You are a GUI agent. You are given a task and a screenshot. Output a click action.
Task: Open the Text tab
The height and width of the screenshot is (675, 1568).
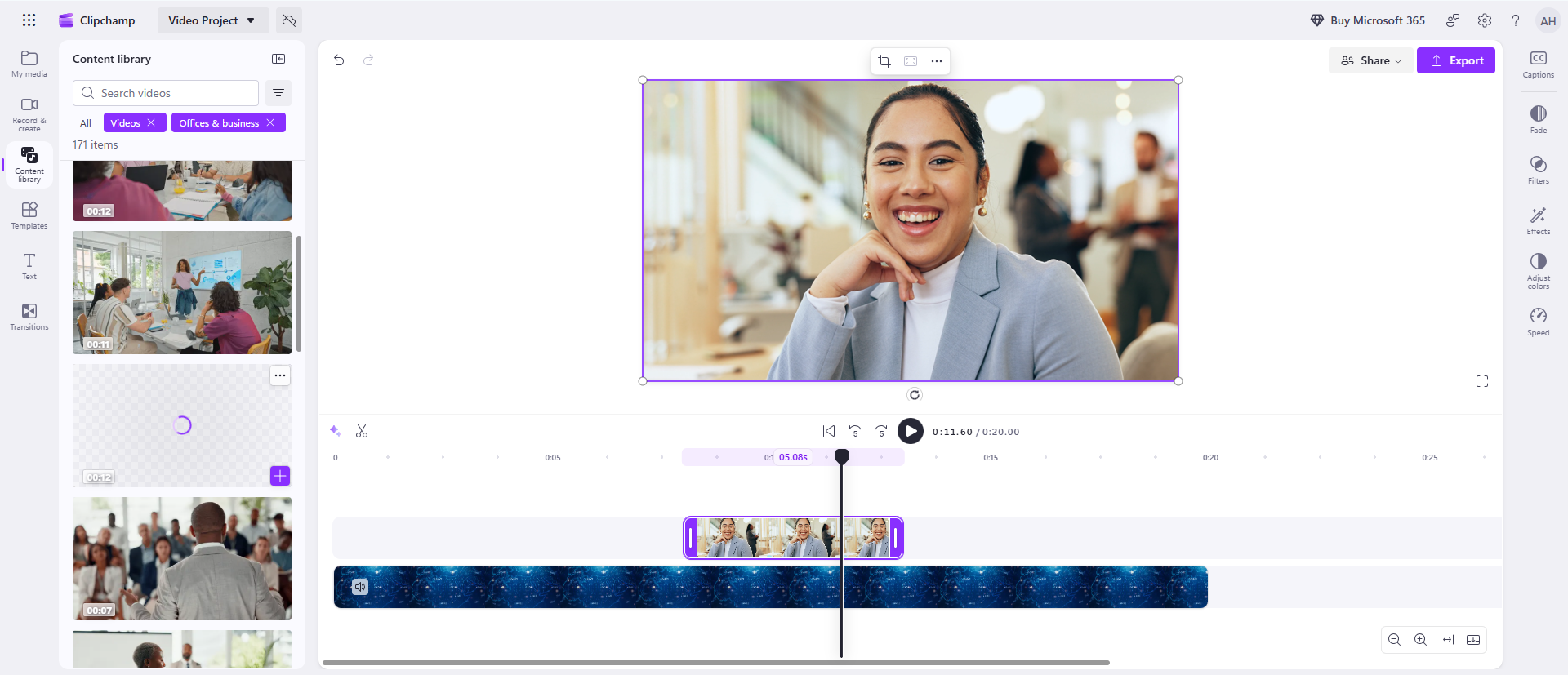pyautogui.click(x=29, y=266)
